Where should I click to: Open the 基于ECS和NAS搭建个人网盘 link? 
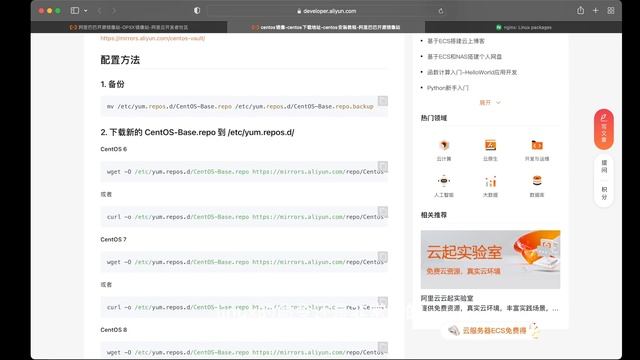[464, 56]
